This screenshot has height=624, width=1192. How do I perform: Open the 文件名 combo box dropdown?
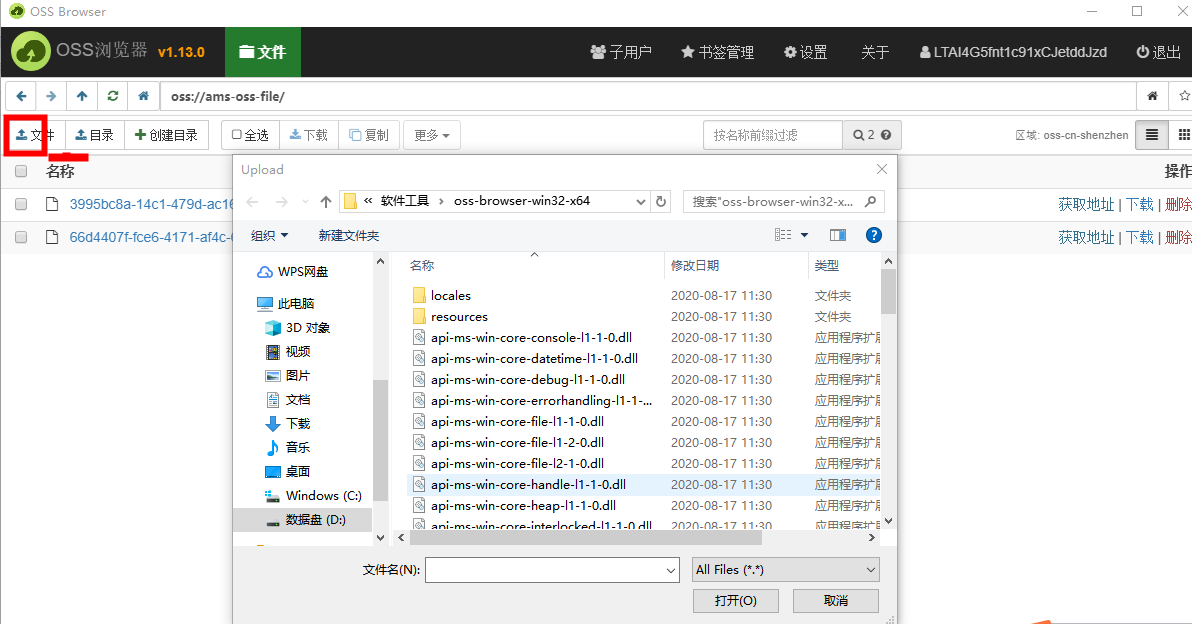click(670, 570)
